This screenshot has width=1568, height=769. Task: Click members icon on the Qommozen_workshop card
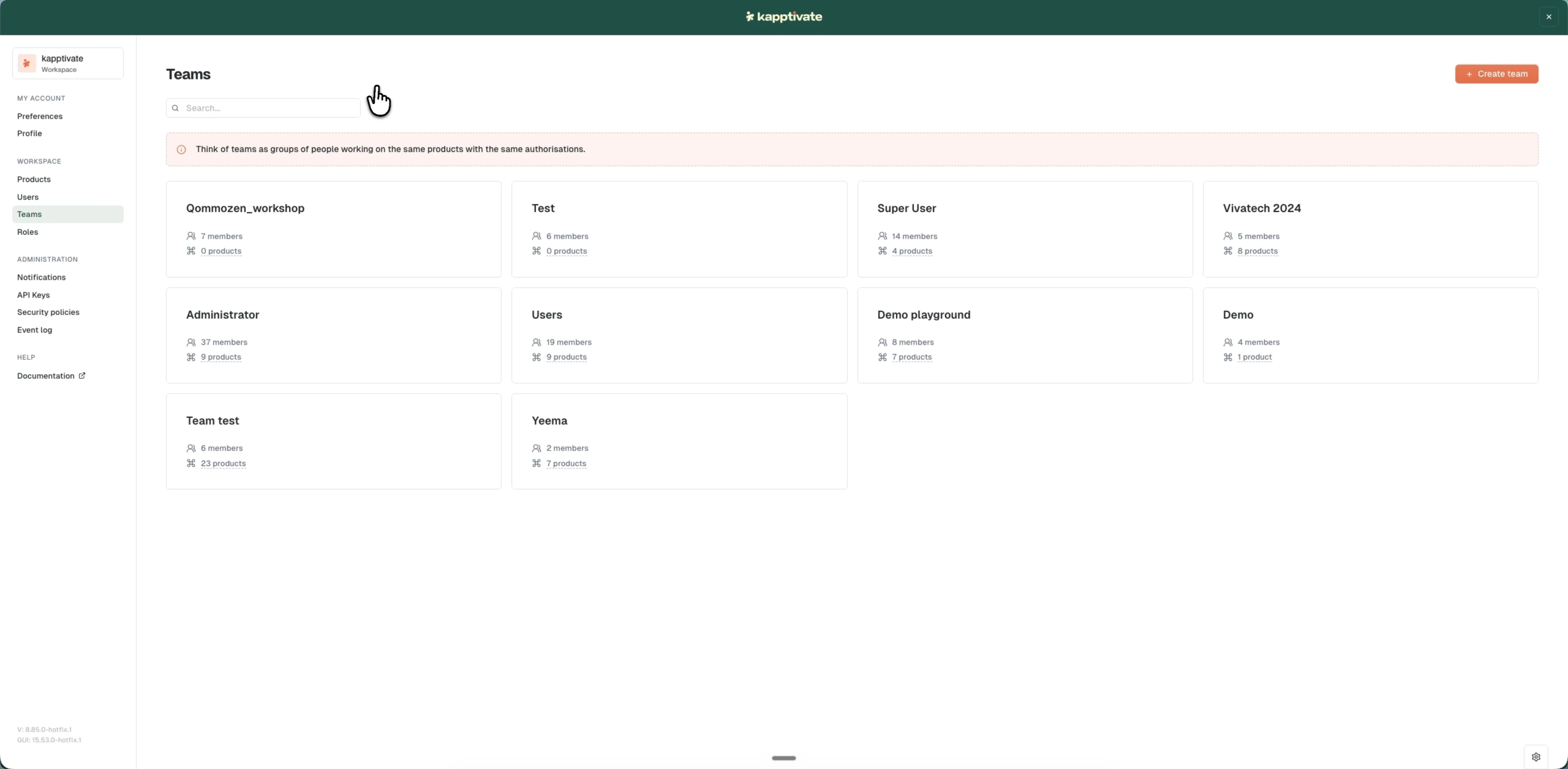191,236
